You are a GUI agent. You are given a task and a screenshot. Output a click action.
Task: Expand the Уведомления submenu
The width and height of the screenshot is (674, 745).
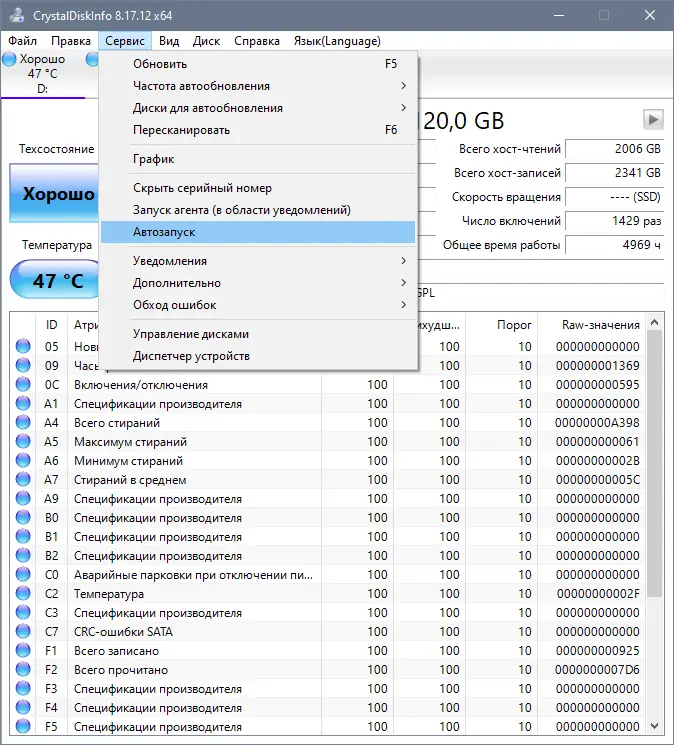258,261
